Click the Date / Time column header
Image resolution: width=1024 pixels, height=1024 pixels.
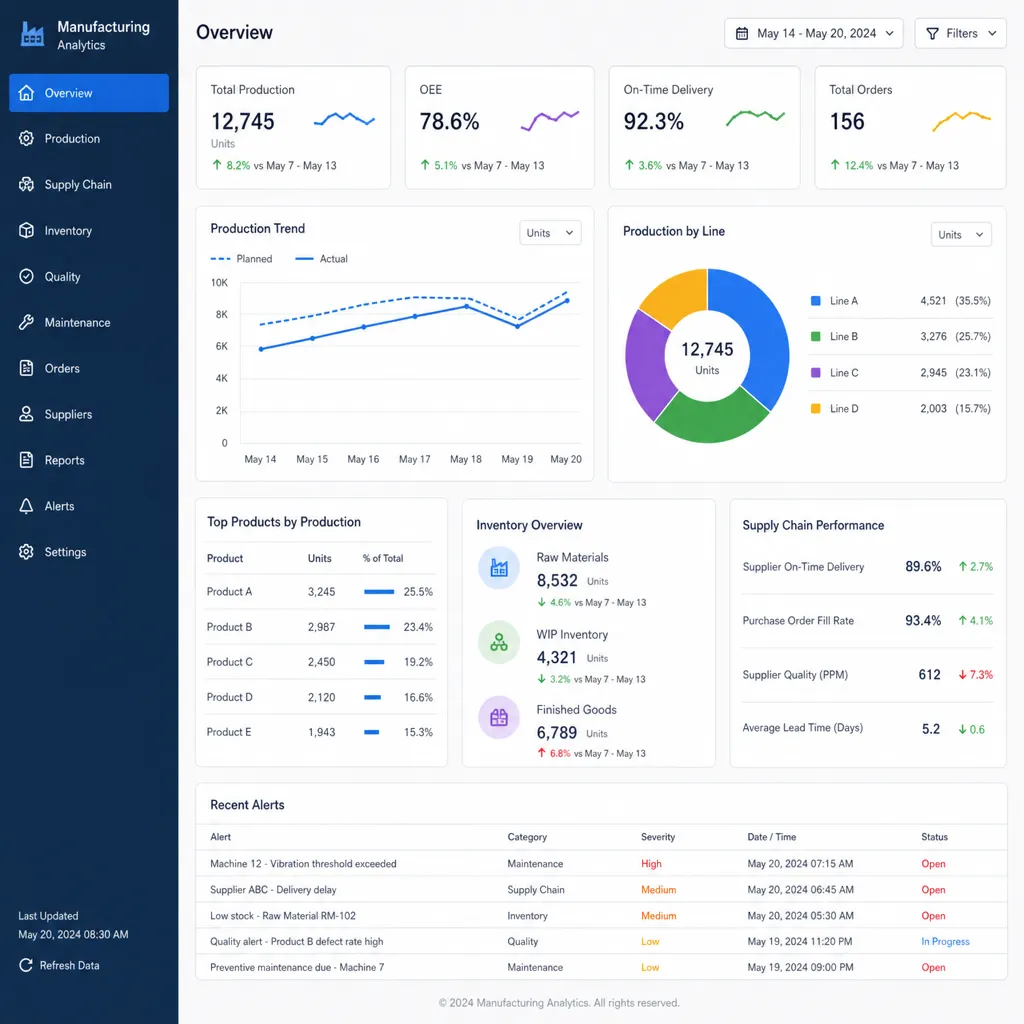click(x=771, y=837)
